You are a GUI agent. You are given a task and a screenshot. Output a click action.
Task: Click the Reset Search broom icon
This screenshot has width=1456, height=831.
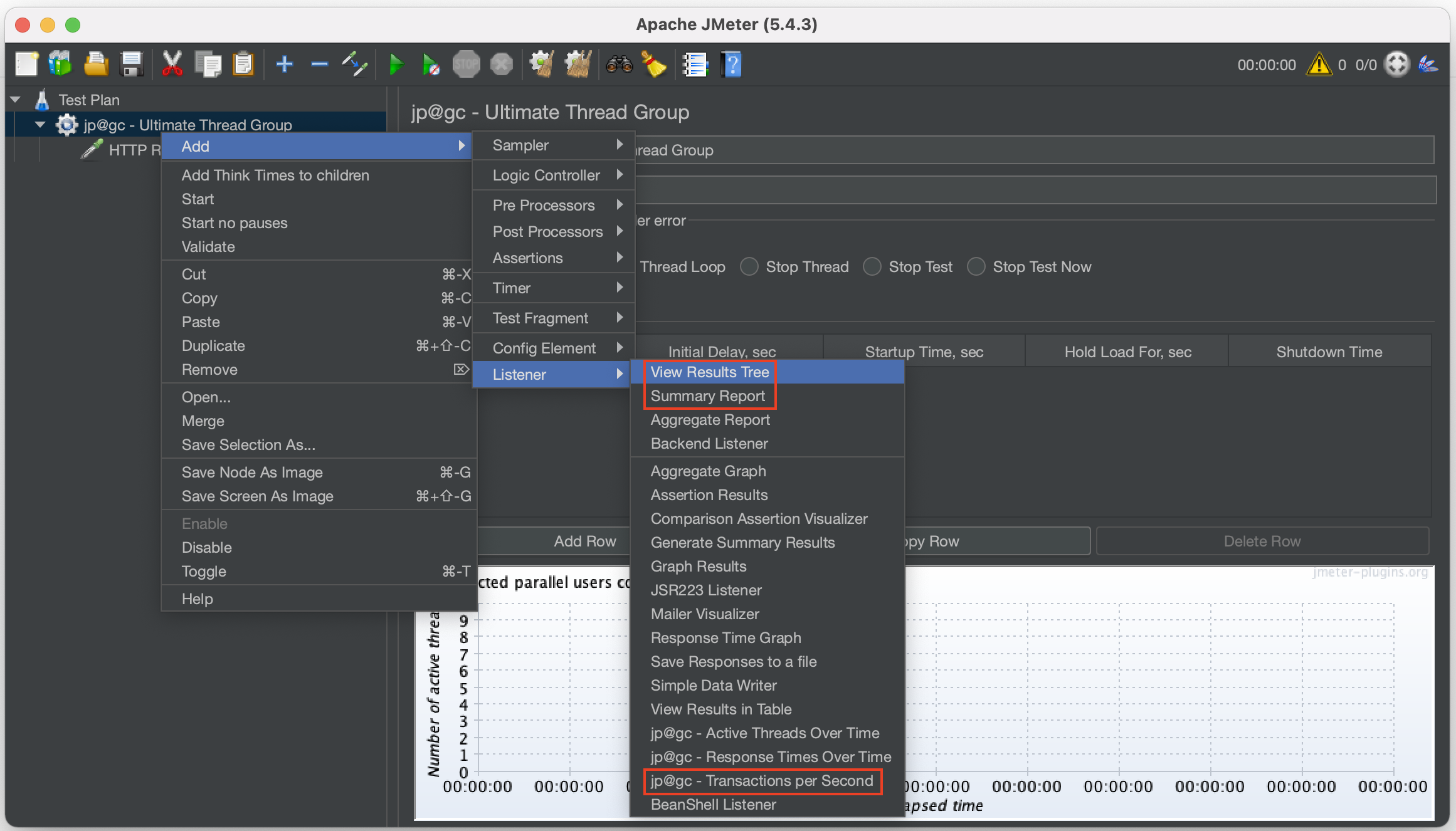click(x=654, y=64)
